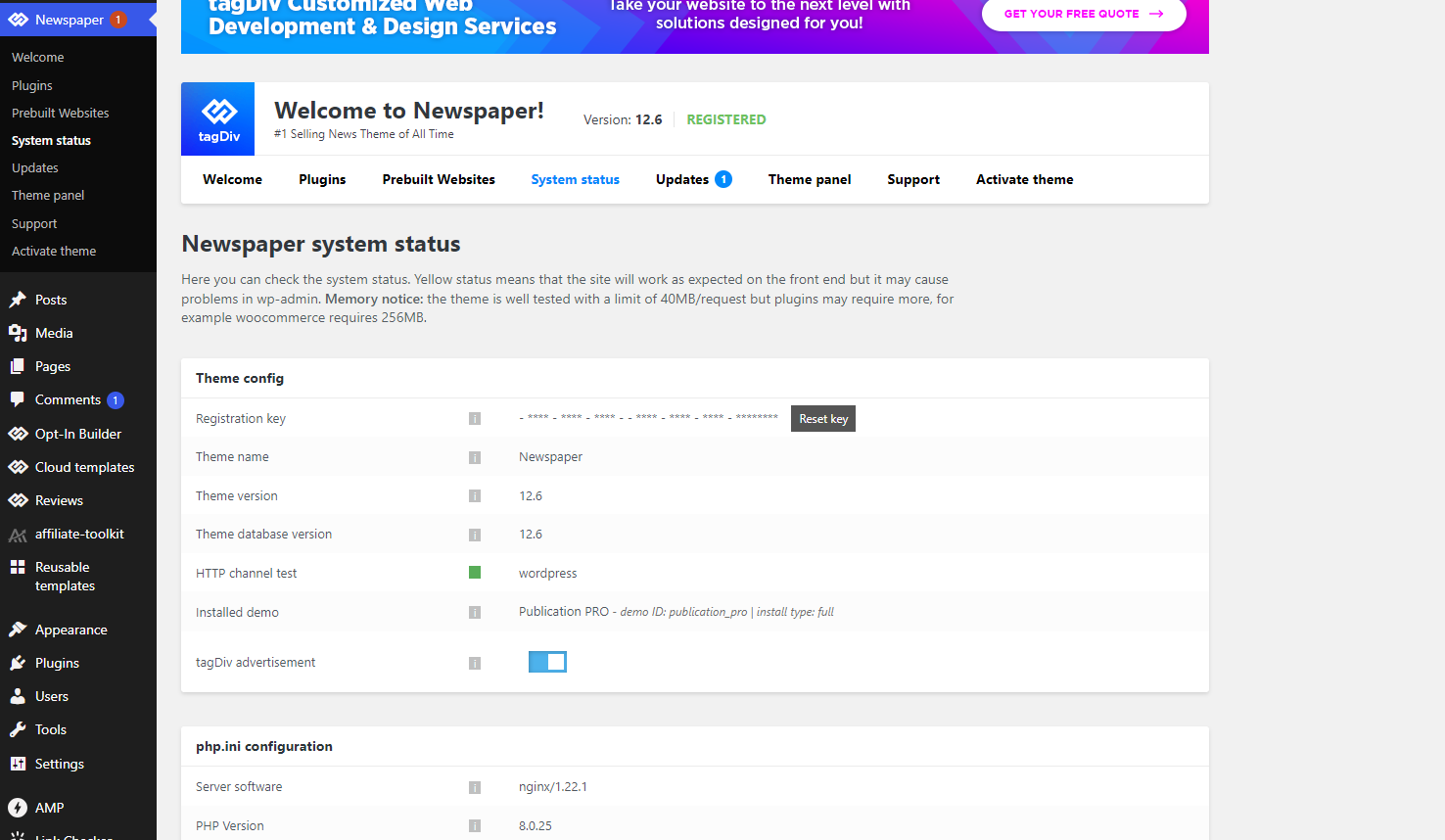
Task: Click the AMP lightning bolt icon
Action: pos(18,808)
